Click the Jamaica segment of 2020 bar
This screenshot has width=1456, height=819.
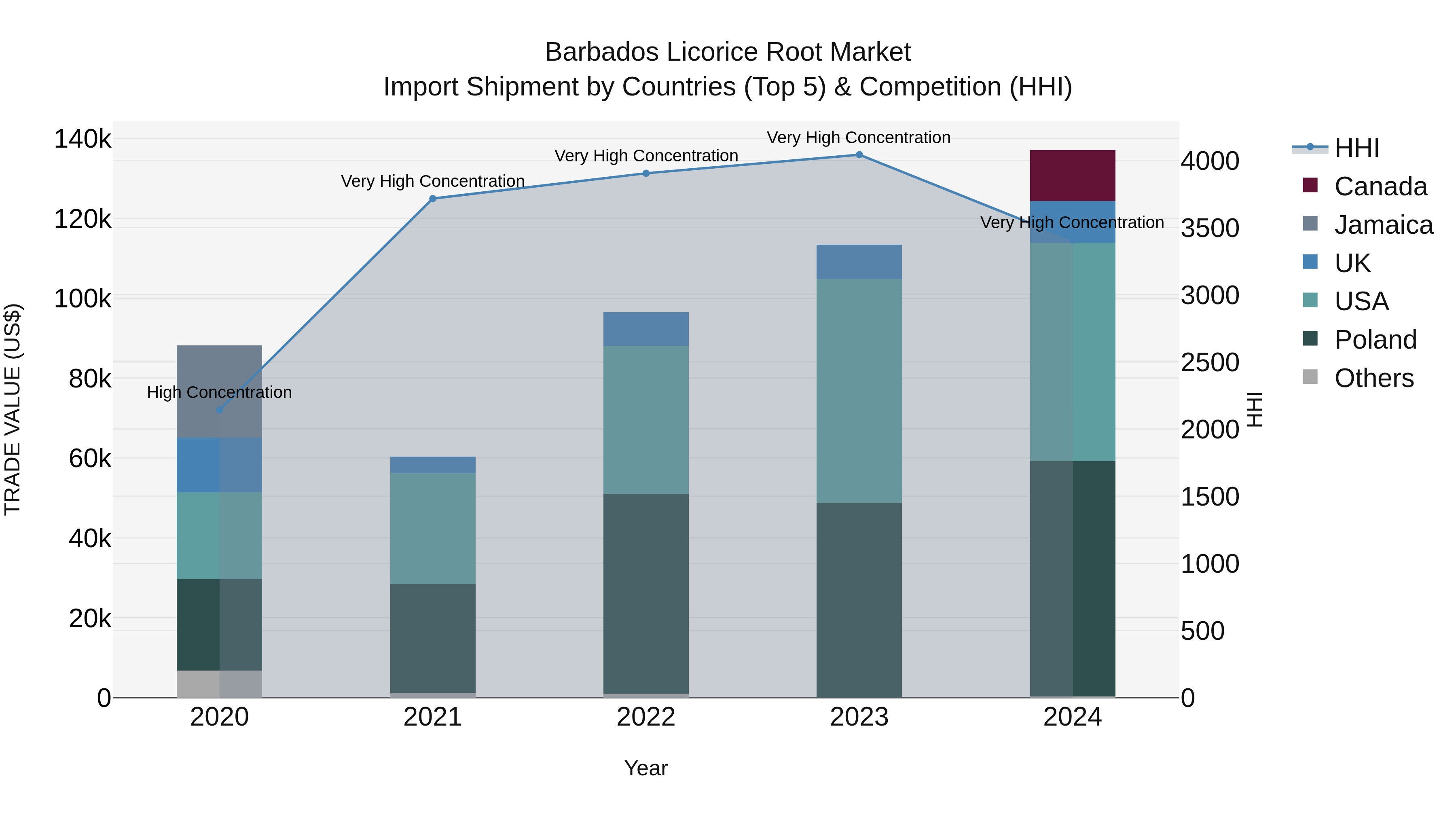pyautogui.click(x=219, y=391)
